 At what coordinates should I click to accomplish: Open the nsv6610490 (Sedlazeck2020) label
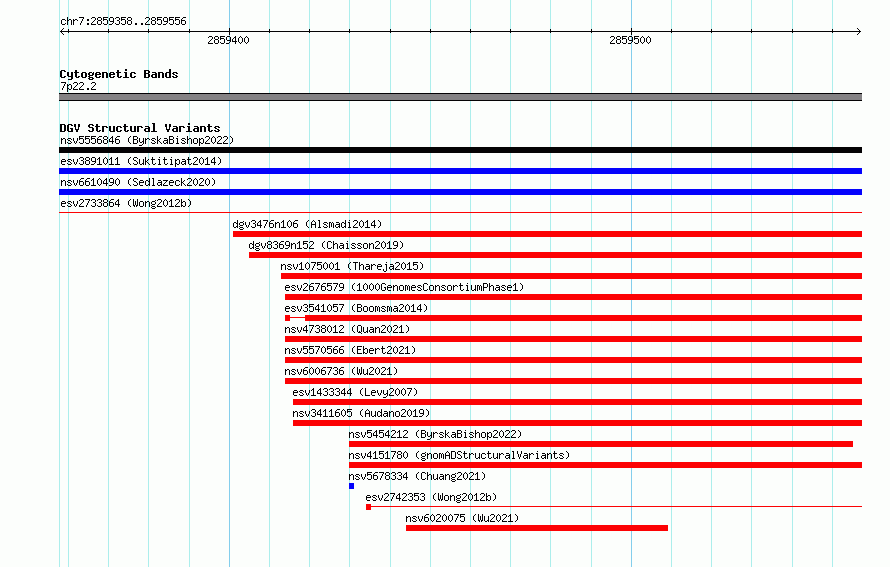[138, 182]
